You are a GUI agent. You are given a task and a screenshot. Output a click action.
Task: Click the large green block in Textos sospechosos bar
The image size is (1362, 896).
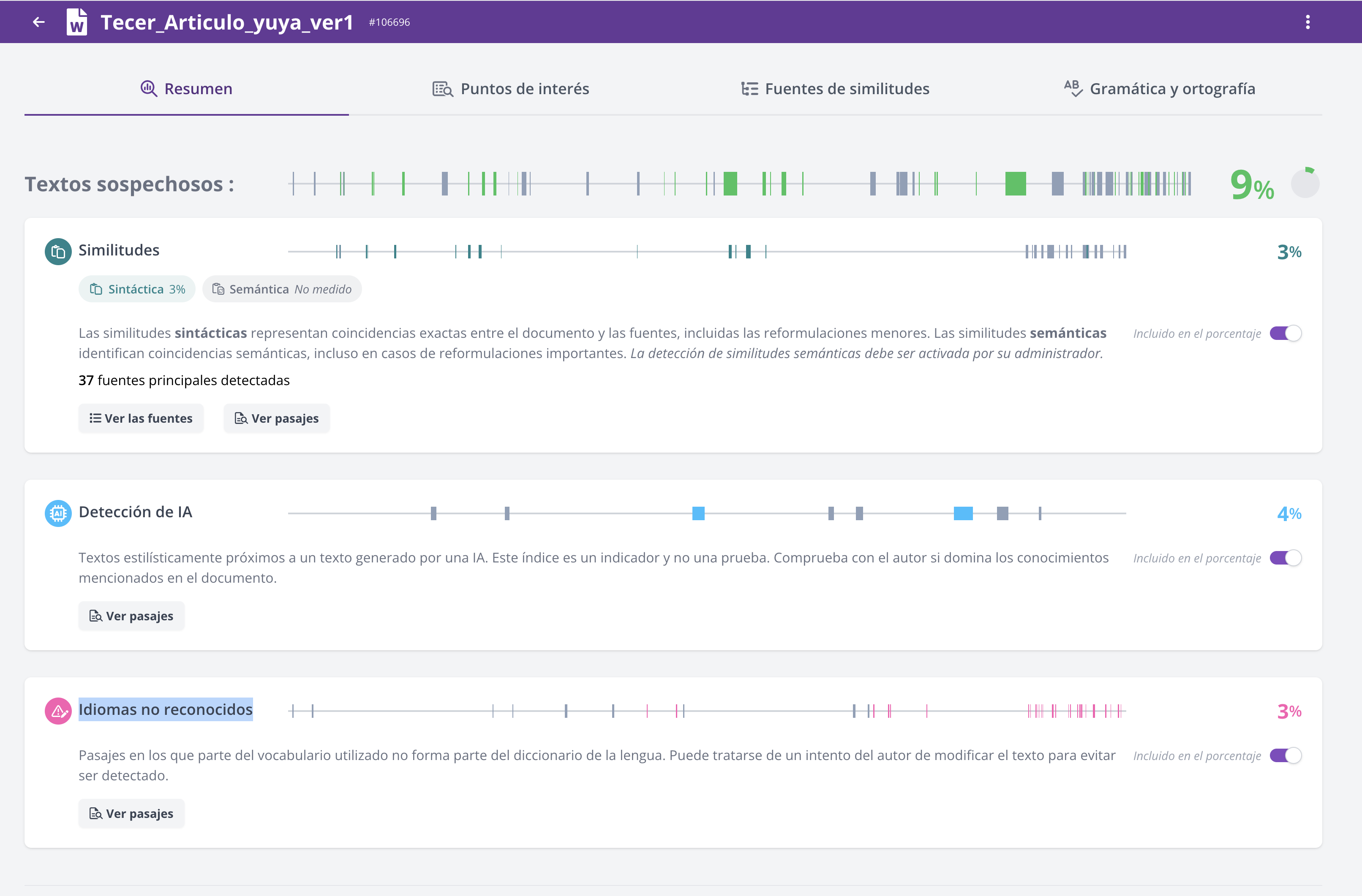tap(1015, 184)
